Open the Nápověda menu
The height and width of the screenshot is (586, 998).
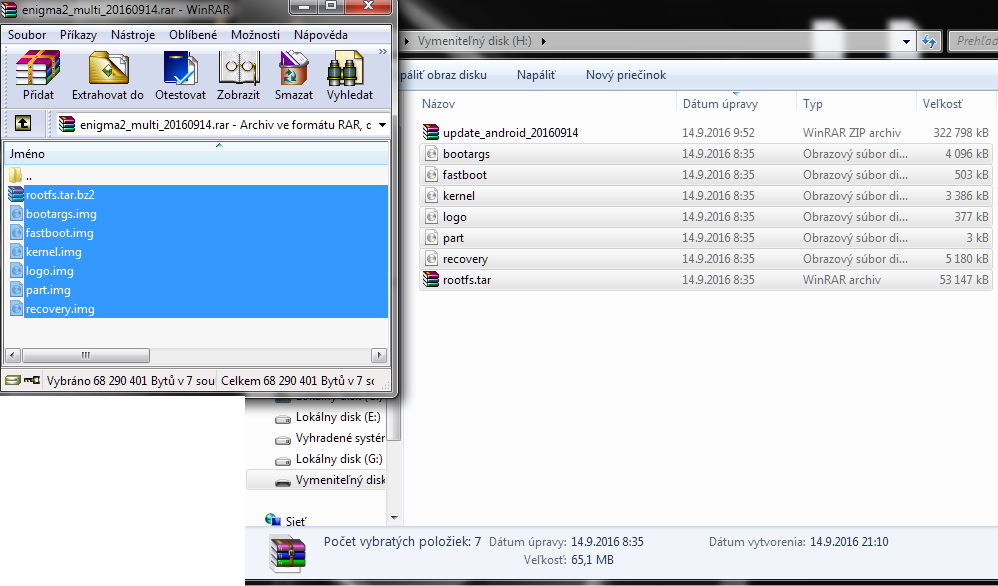coord(321,35)
